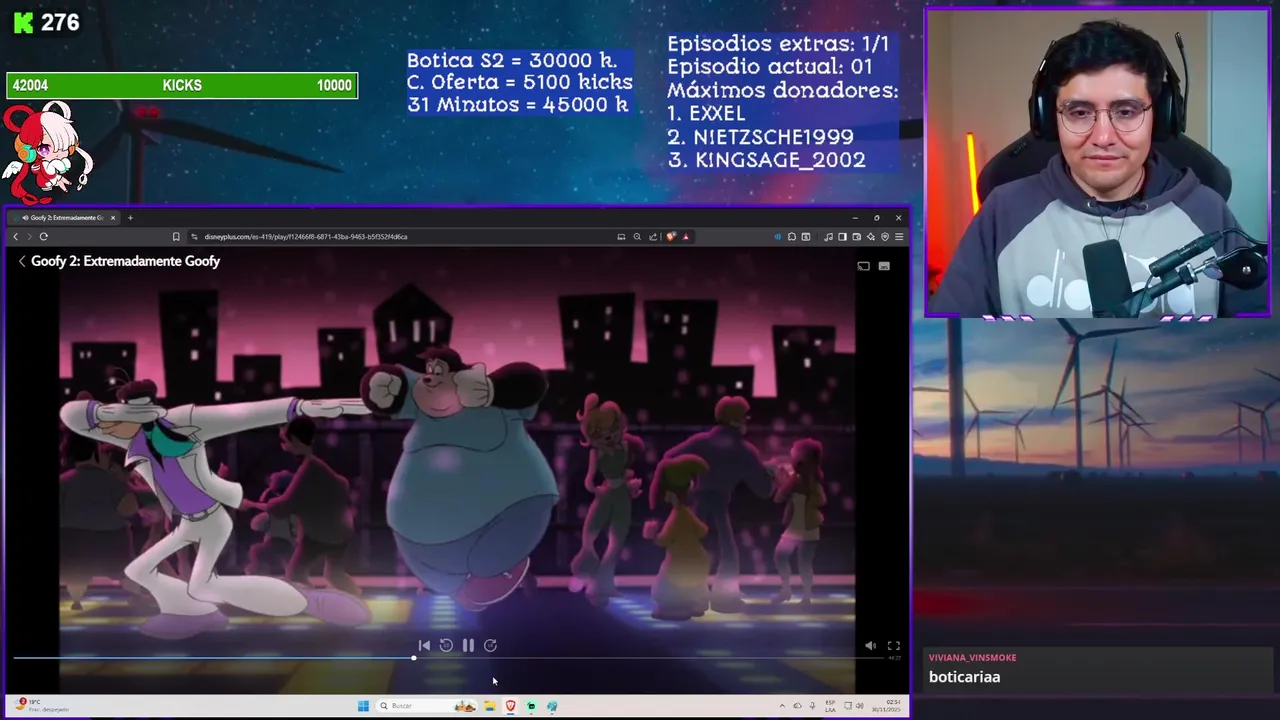Open the browser hamburger menu
The height and width of the screenshot is (720, 1280).
[899, 237]
